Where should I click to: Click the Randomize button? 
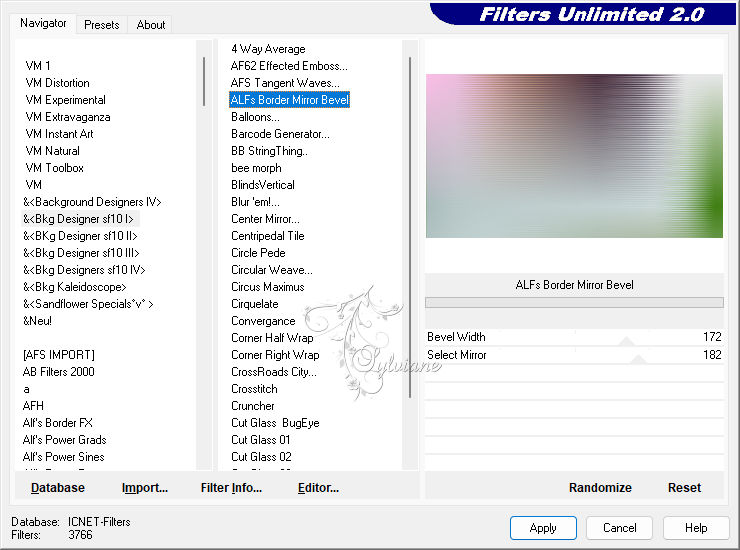[x=600, y=488]
